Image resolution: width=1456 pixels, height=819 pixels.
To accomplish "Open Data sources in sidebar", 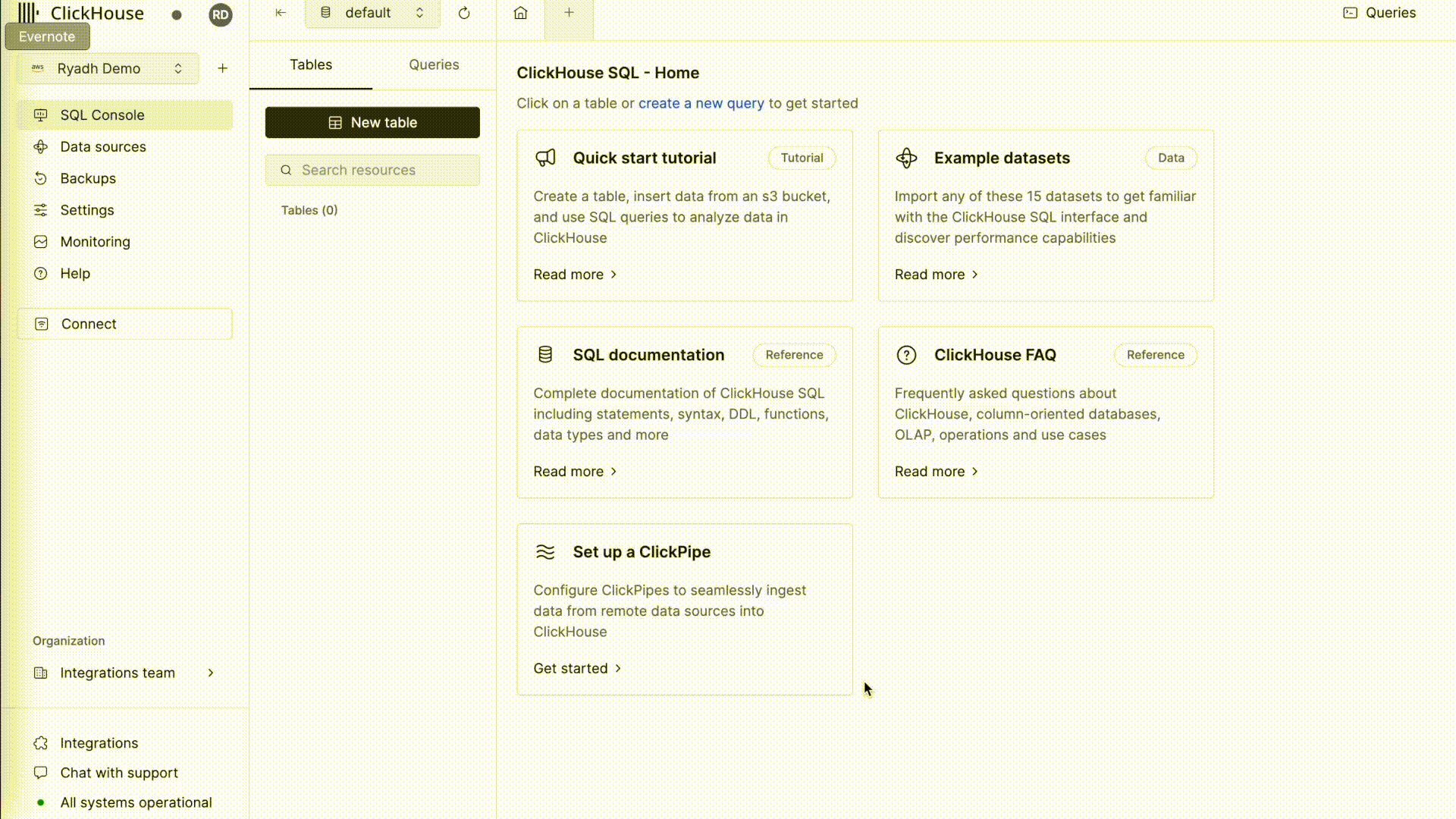I will click(102, 146).
